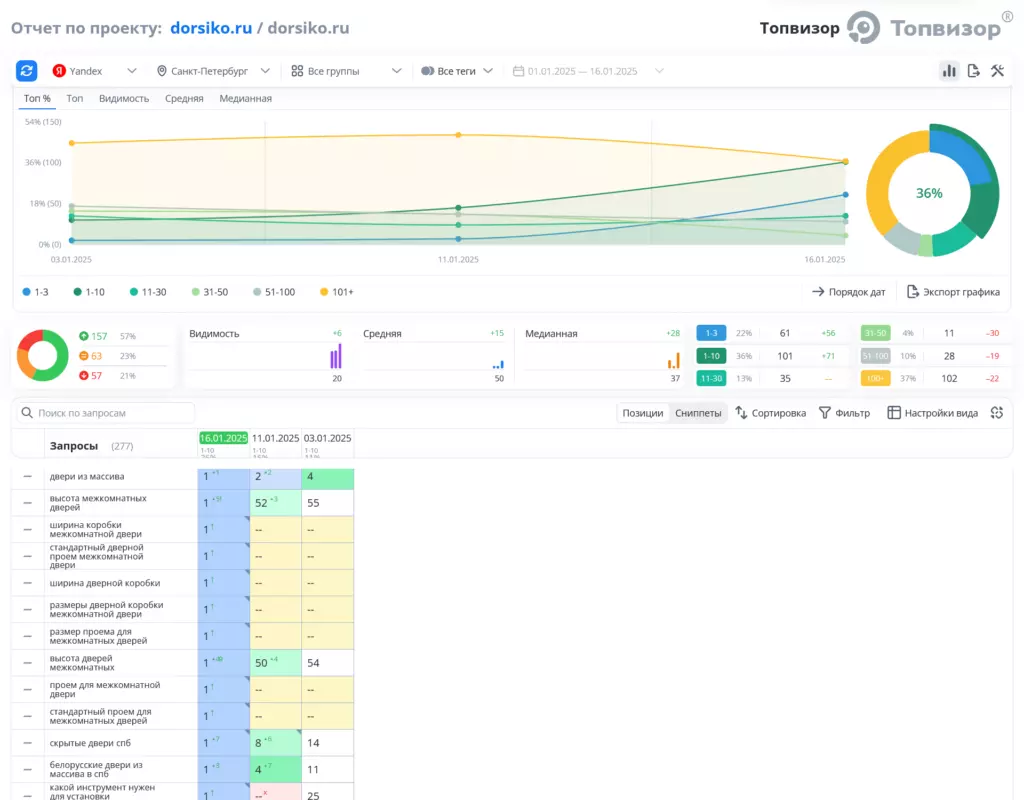Open the blue dorsiko.ru project link
Screen dimensions: 1024x800
[211, 28]
